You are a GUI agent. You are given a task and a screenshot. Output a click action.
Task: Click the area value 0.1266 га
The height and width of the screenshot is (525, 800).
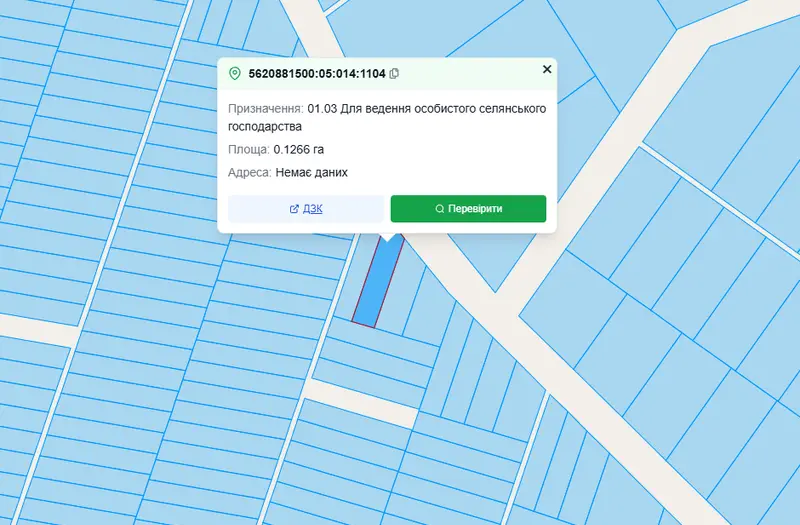(x=298, y=149)
